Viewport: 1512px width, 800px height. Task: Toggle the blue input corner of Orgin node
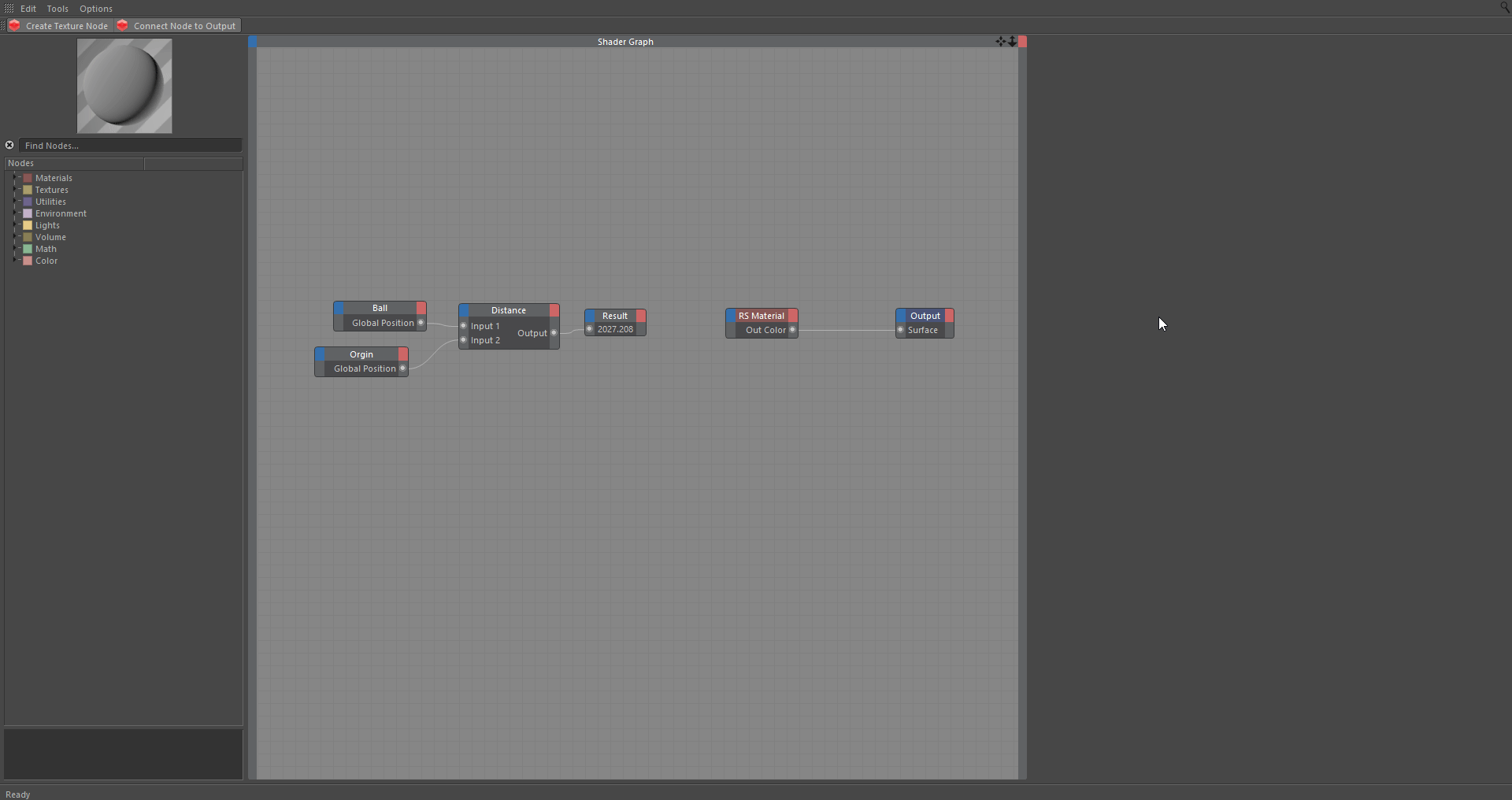(x=320, y=354)
